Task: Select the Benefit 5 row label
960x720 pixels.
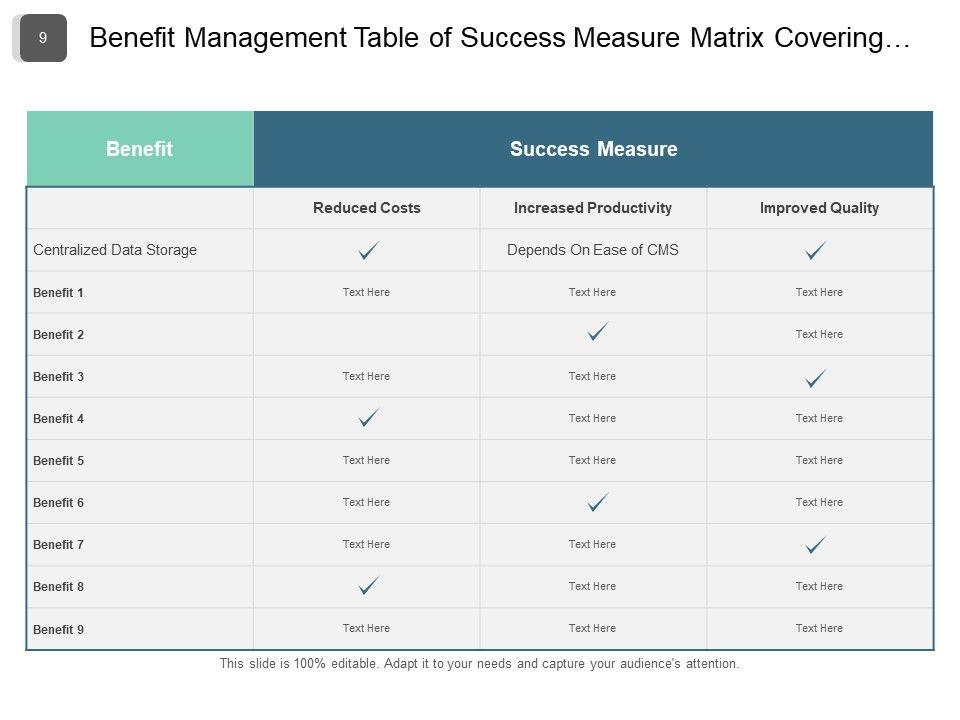Action: pos(59,461)
